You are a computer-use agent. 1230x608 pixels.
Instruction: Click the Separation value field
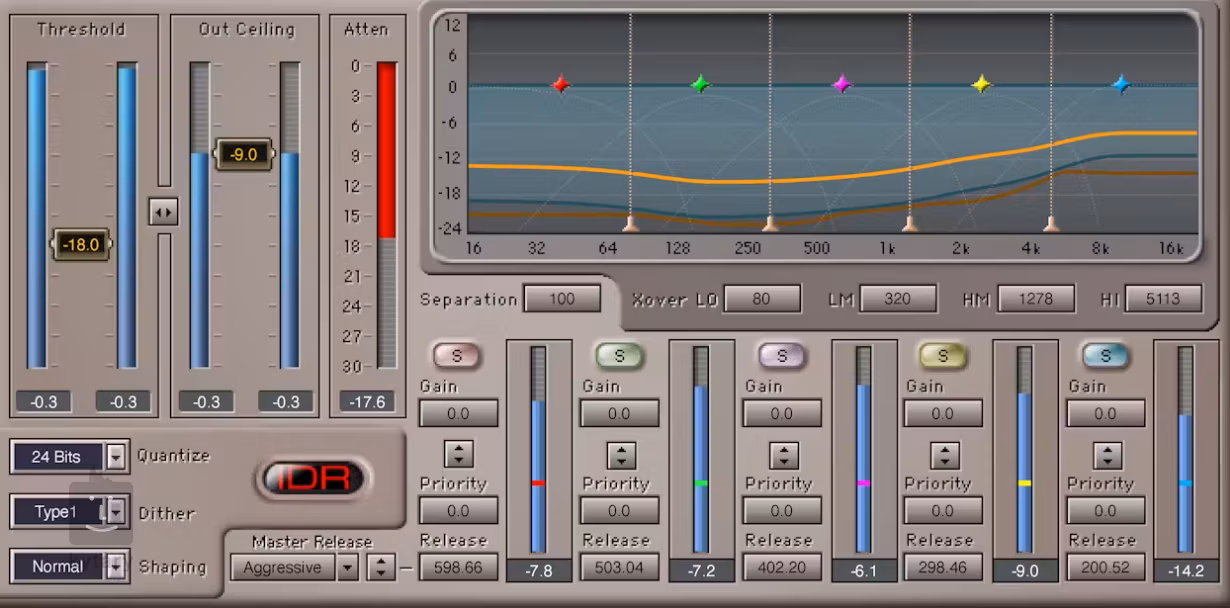pyautogui.click(x=562, y=299)
